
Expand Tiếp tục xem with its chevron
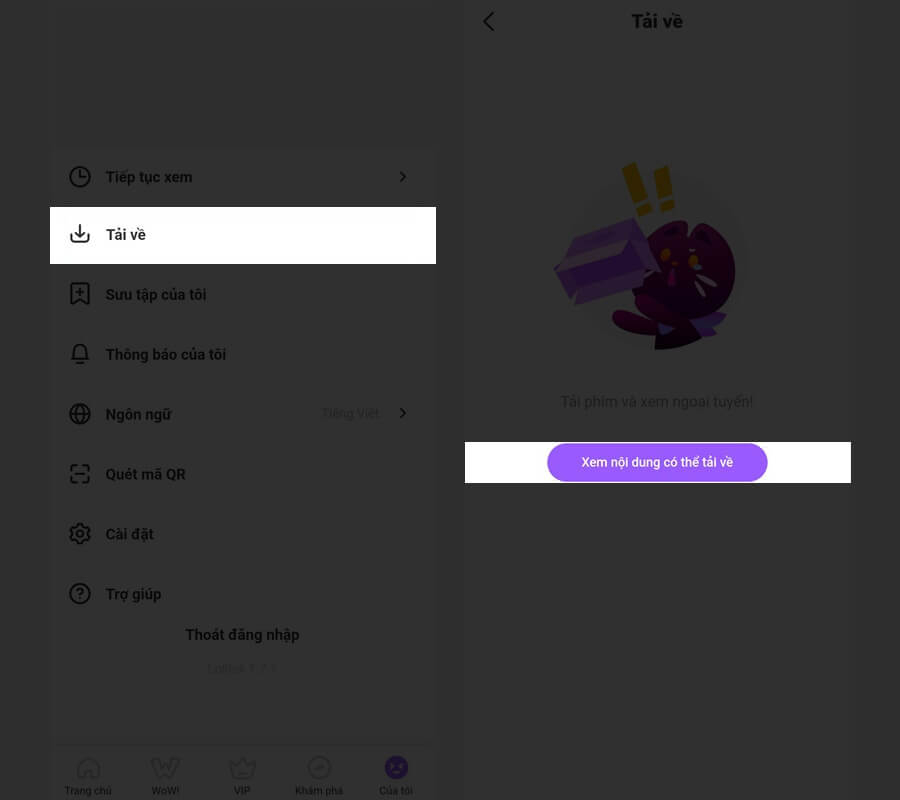[x=403, y=177]
